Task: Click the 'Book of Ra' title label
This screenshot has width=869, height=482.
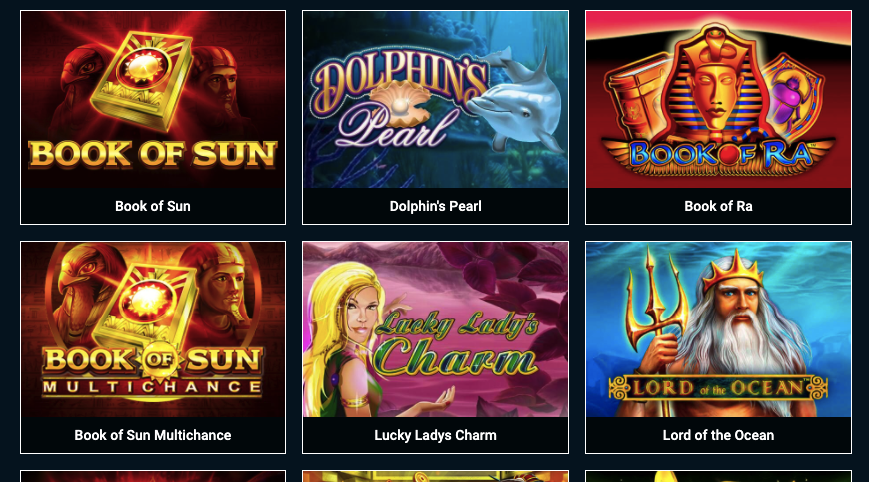Action: click(x=718, y=206)
